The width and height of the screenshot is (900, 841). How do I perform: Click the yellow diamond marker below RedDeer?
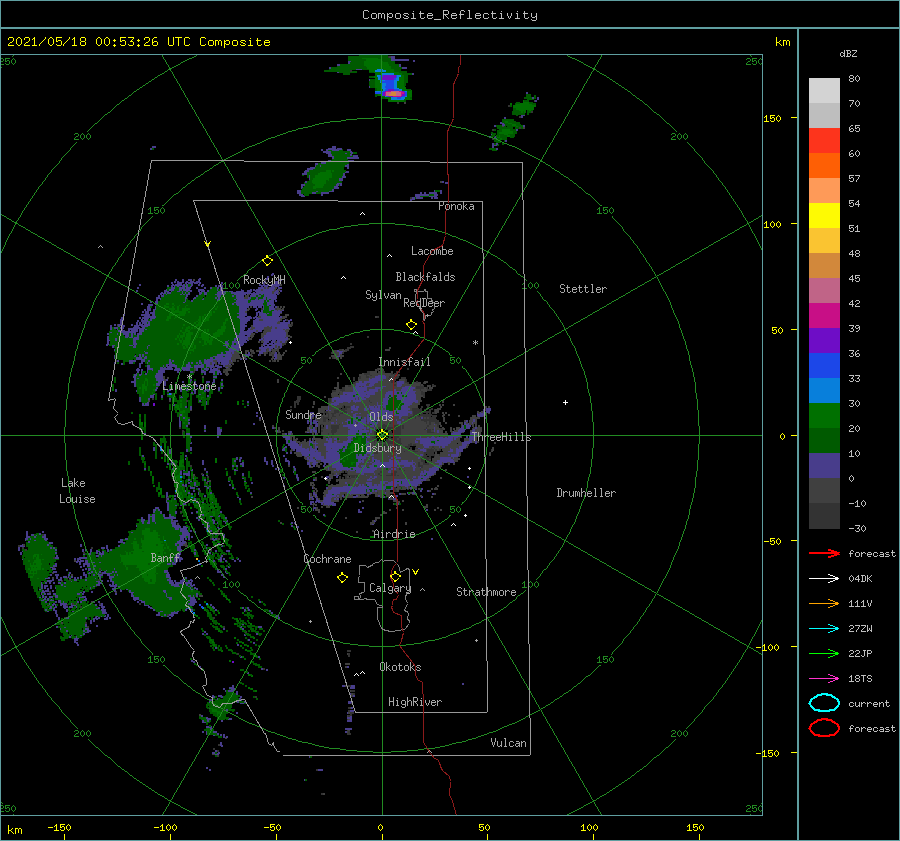(x=412, y=325)
